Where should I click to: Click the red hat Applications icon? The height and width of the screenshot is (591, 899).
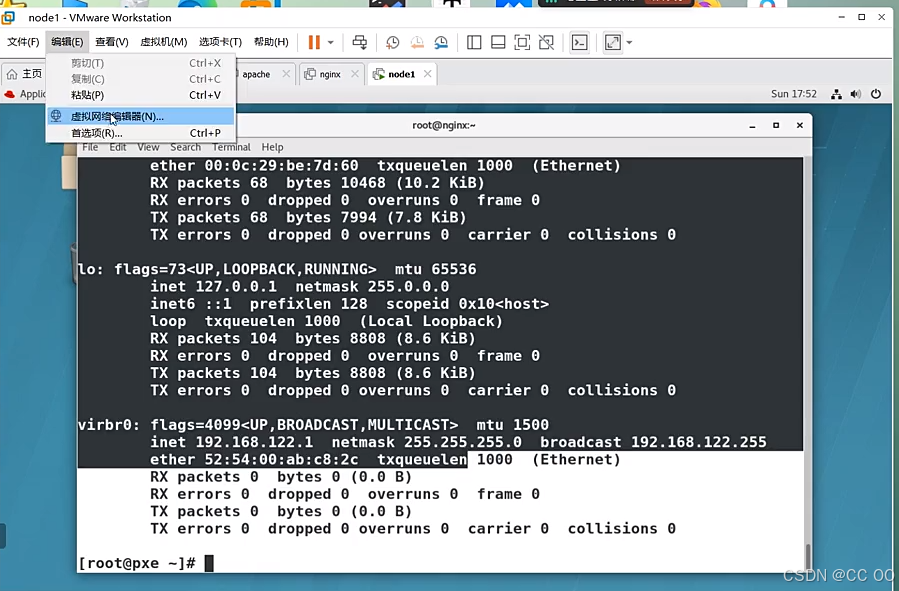pyautogui.click(x=10, y=94)
